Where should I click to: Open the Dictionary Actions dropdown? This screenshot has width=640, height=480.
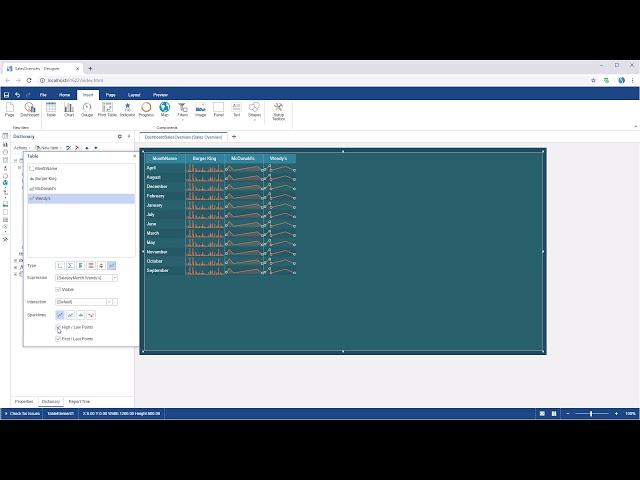click(x=22, y=148)
